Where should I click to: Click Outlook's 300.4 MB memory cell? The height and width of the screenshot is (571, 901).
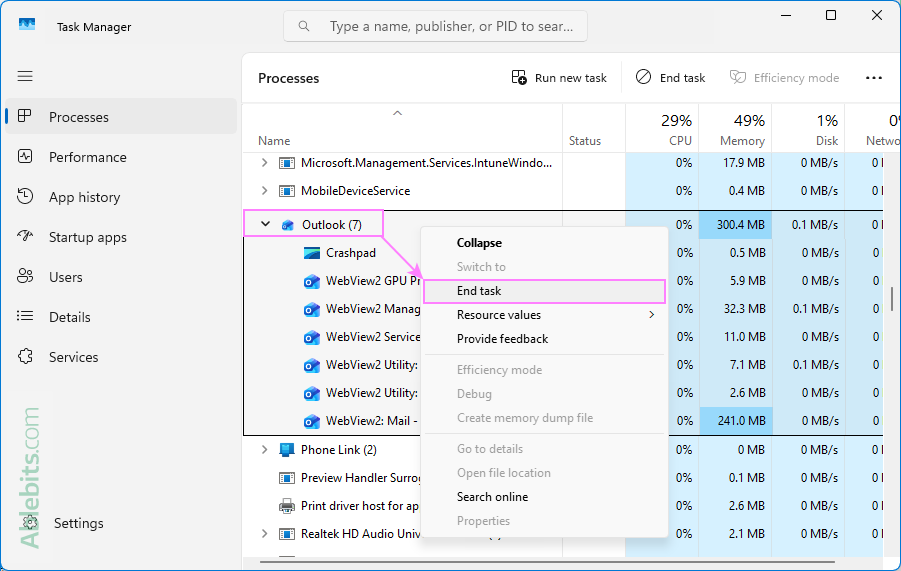[x=735, y=225]
